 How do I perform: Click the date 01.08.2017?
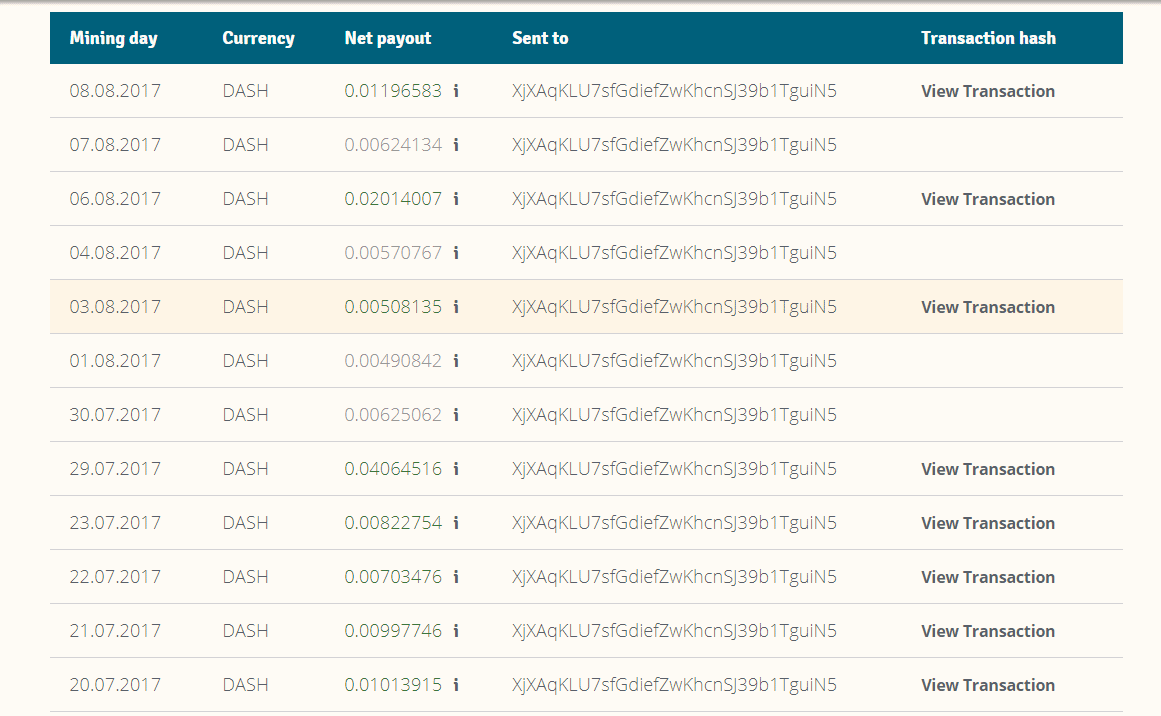(115, 361)
